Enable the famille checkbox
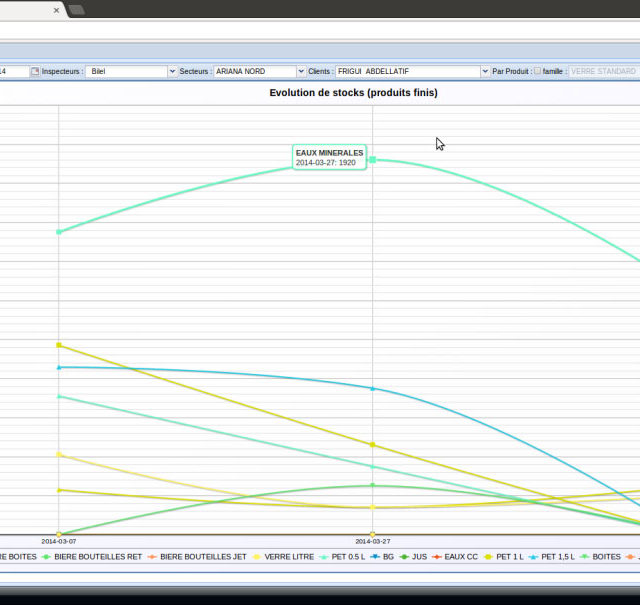 point(537,72)
